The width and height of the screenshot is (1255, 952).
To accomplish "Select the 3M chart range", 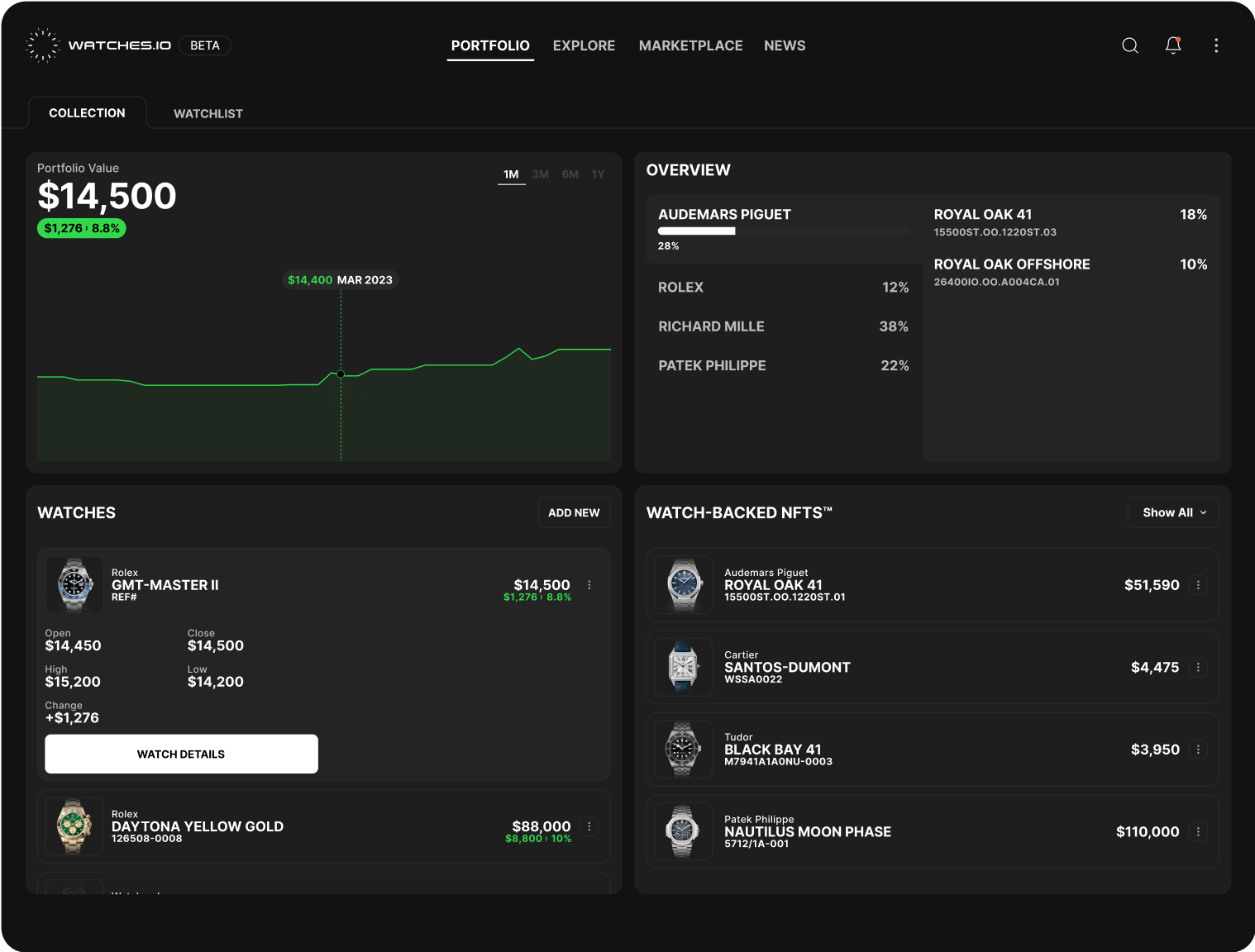I will tap(540, 174).
